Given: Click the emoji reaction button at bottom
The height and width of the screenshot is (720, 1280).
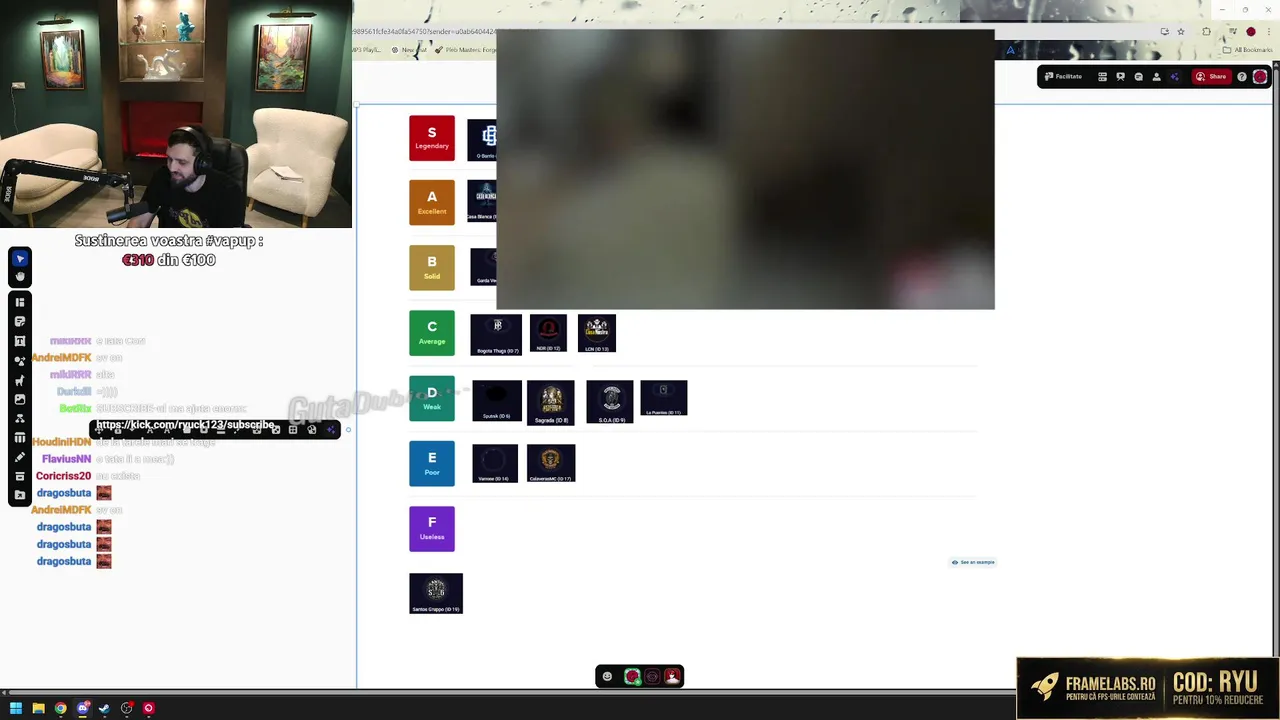Looking at the screenshot, I should click(x=607, y=677).
